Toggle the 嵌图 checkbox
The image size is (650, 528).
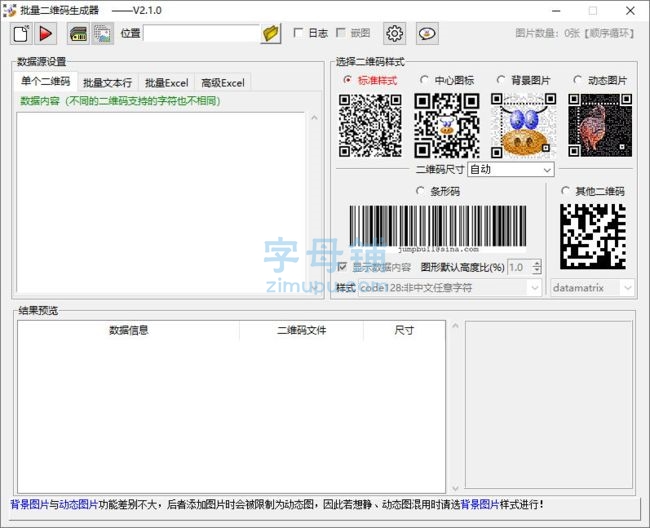(x=340, y=33)
